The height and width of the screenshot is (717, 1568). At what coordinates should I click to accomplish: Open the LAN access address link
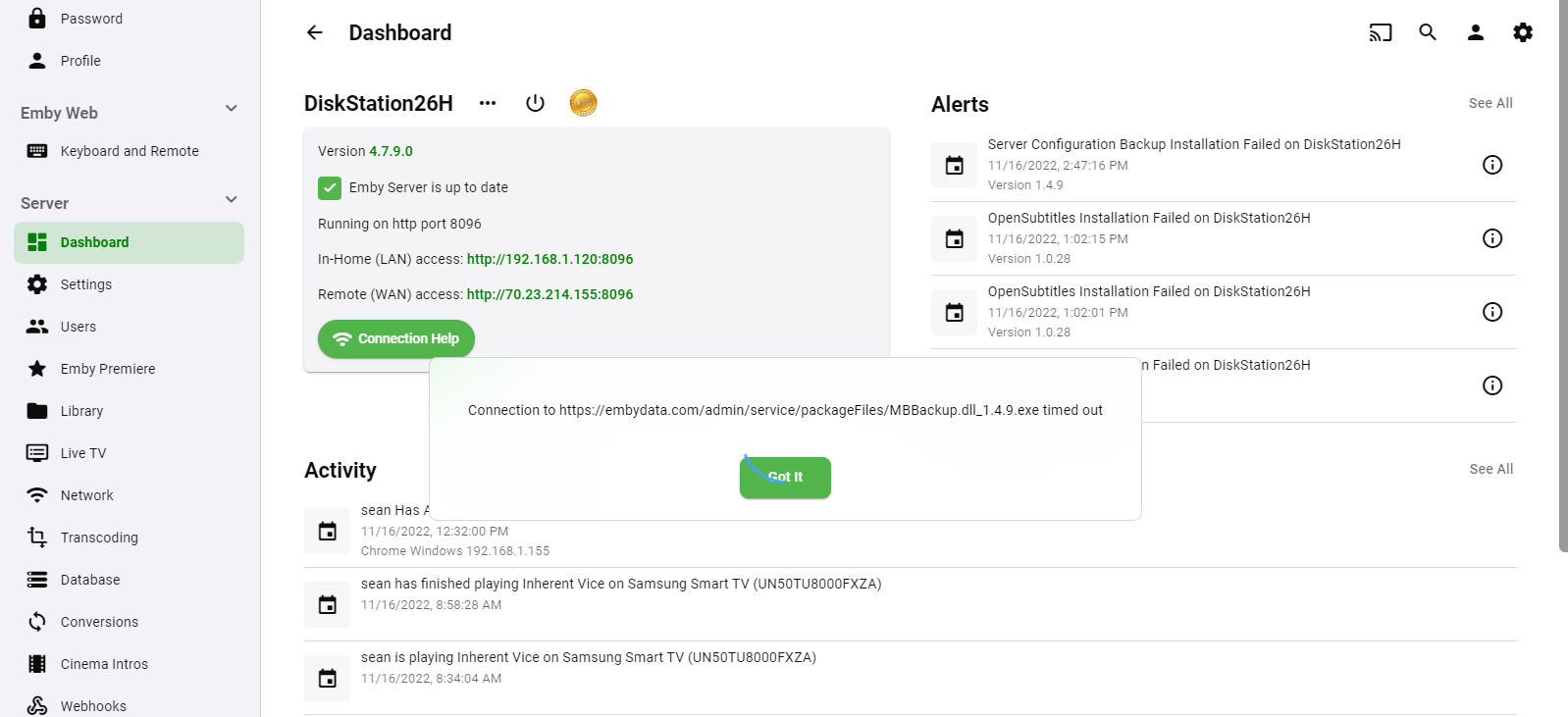tap(549, 259)
